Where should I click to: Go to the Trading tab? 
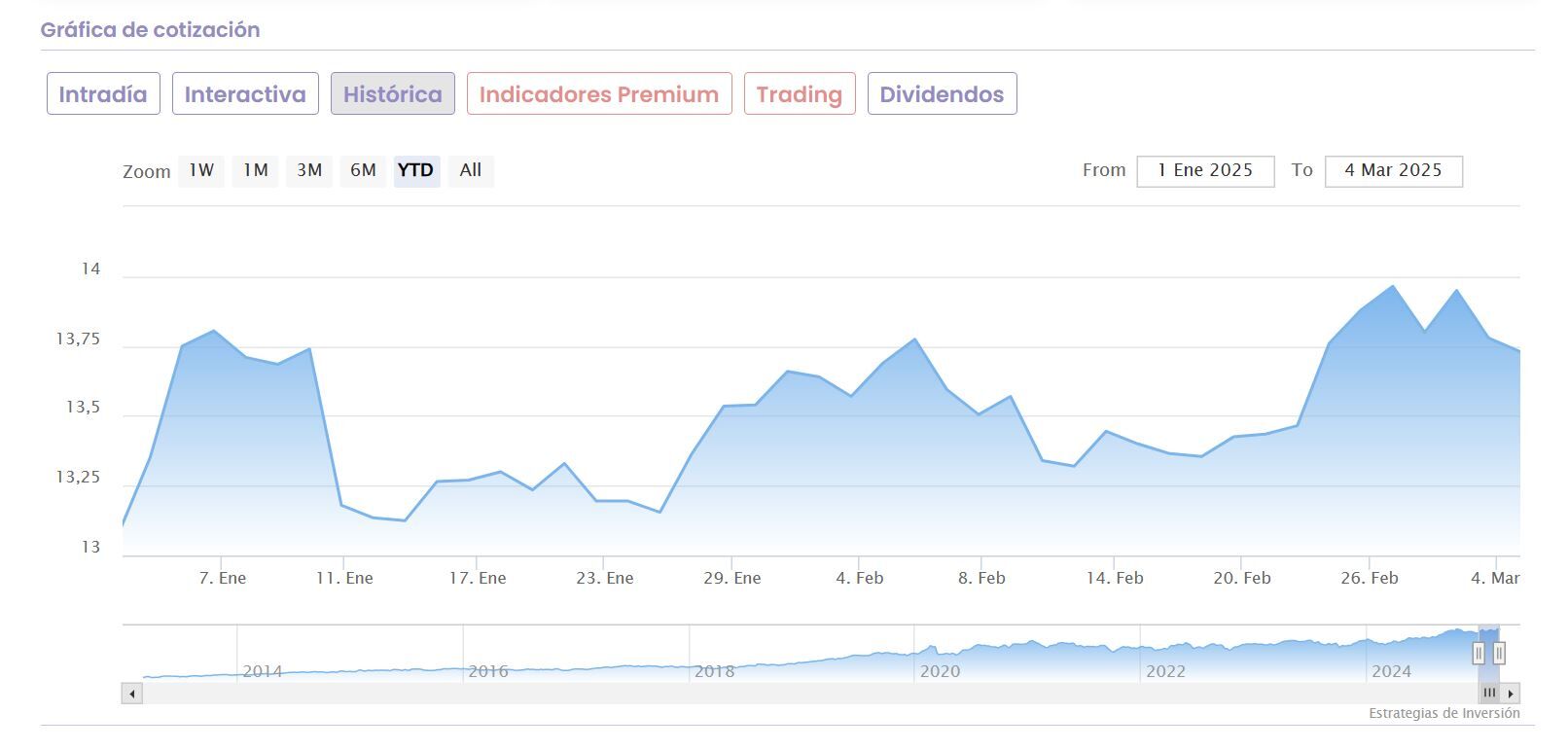(800, 94)
